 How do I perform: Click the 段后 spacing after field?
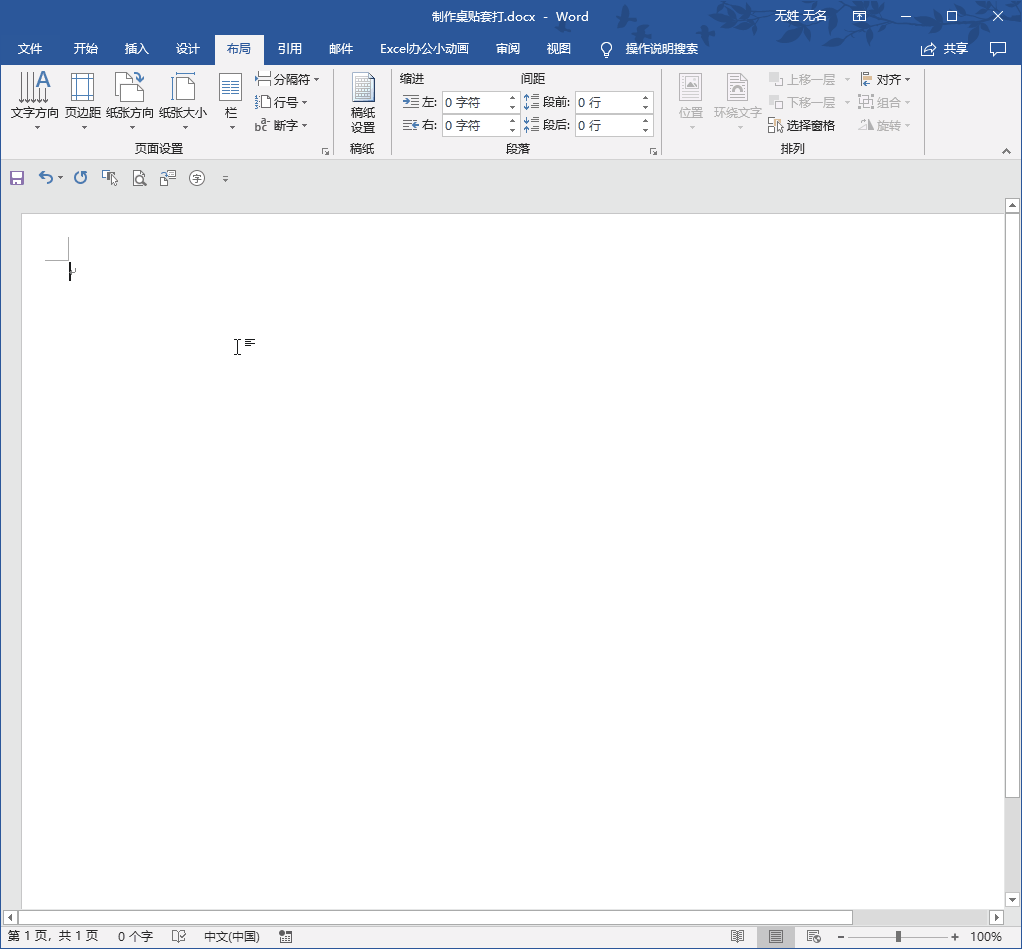point(607,125)
